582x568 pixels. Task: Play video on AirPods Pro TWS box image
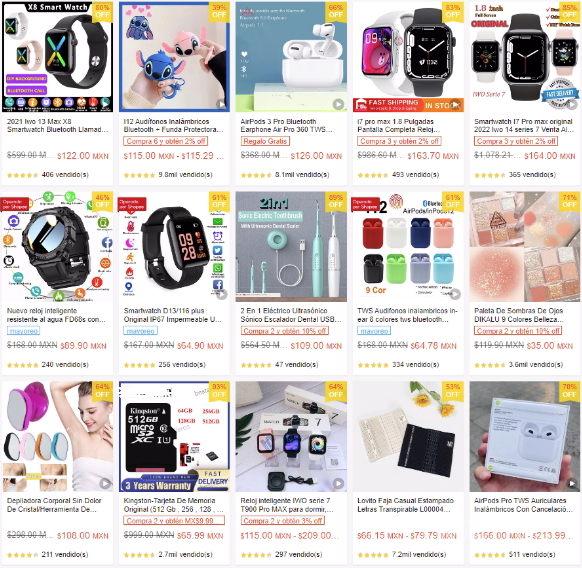(572, 484)
